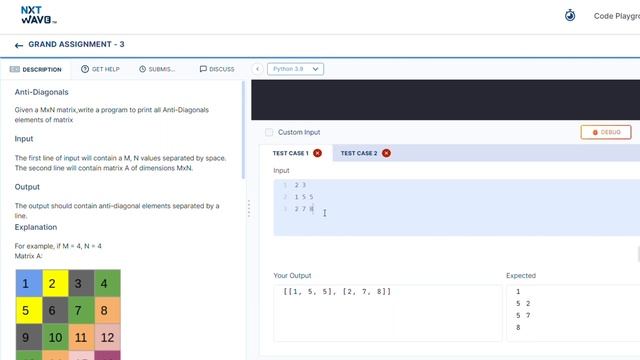This screenshot has height=360, width=640.
Task: Select the Test Case 1 tab
Action: pyautogui.click(x=296, y=153)
